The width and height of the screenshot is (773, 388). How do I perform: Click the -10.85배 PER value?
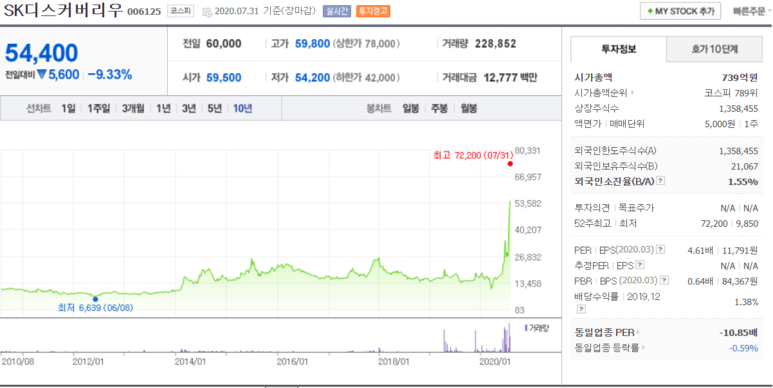738,332
